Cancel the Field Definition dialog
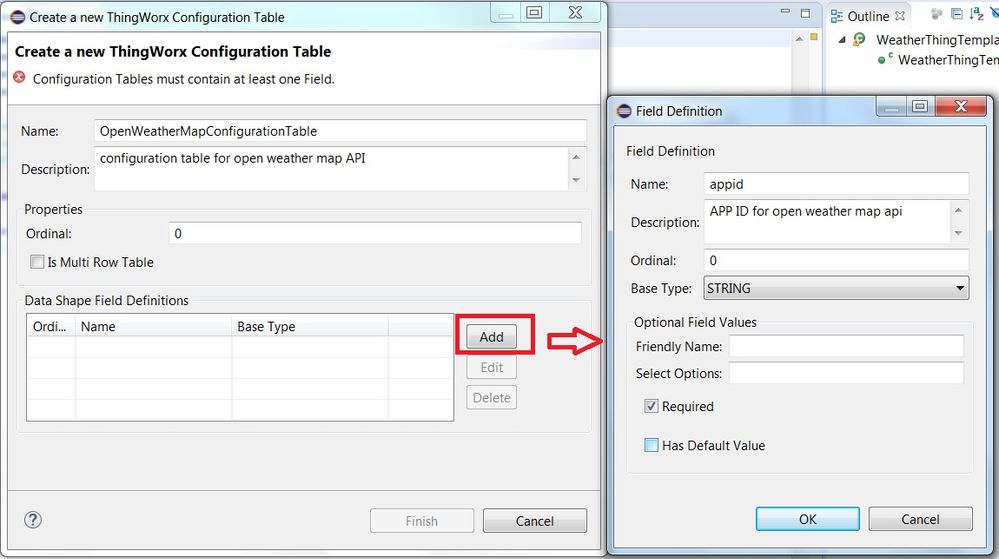 (x=920, y=519)
